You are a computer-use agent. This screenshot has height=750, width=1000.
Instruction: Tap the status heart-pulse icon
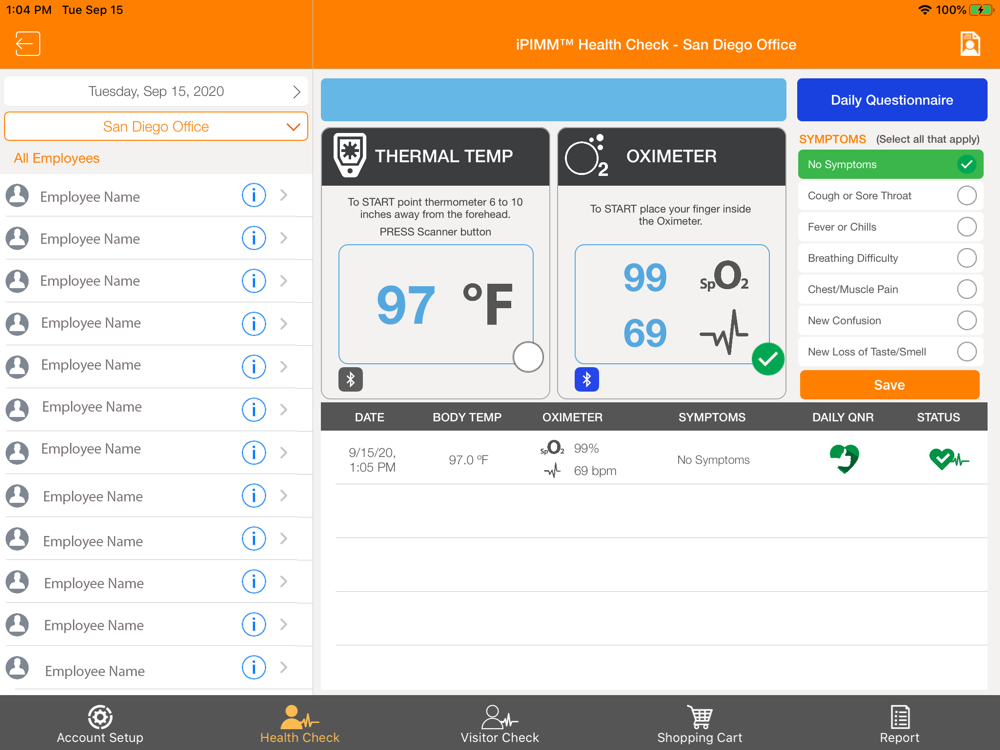(x=948, y=459)
